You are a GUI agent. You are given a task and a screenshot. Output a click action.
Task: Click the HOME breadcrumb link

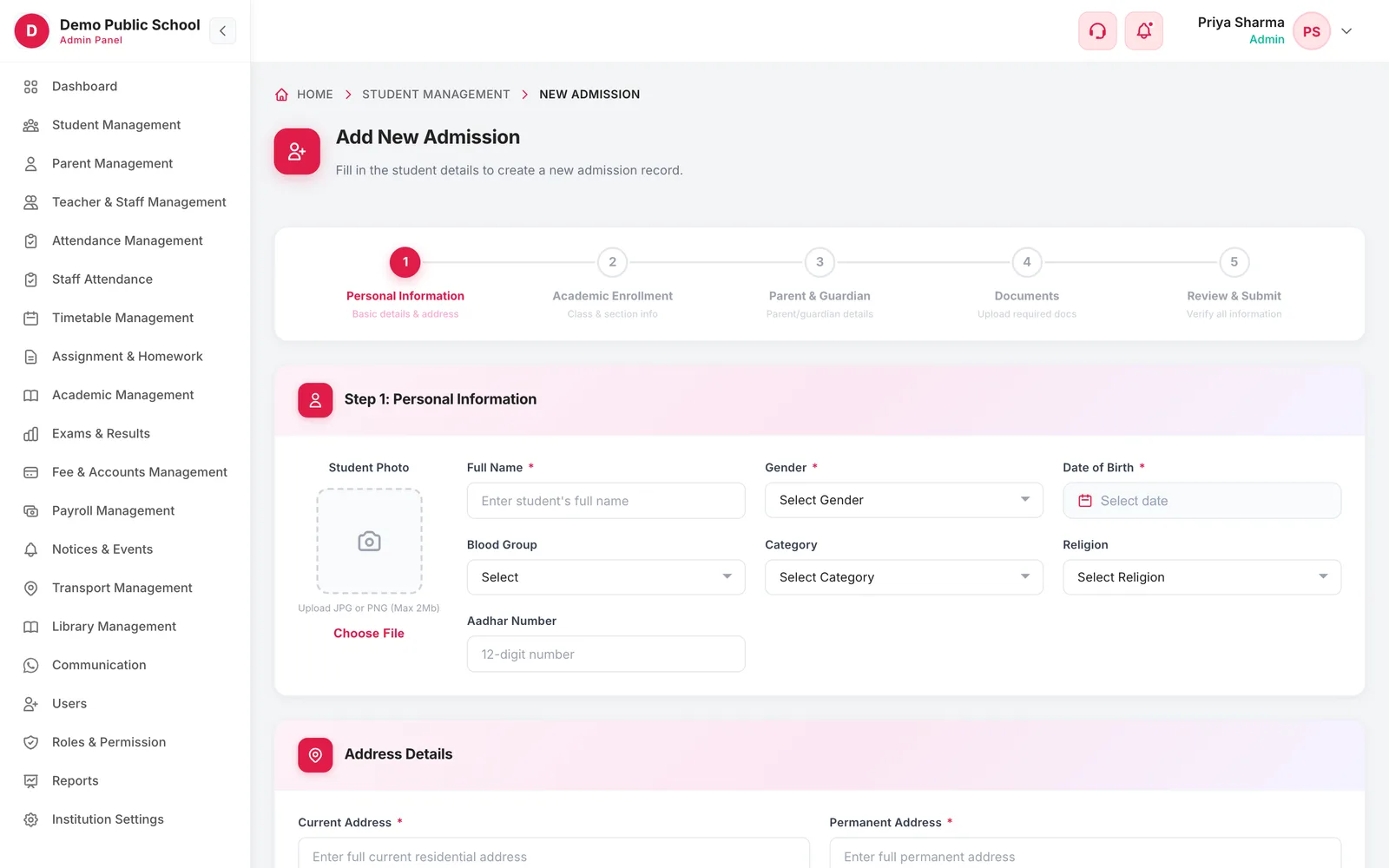point(315,95)
